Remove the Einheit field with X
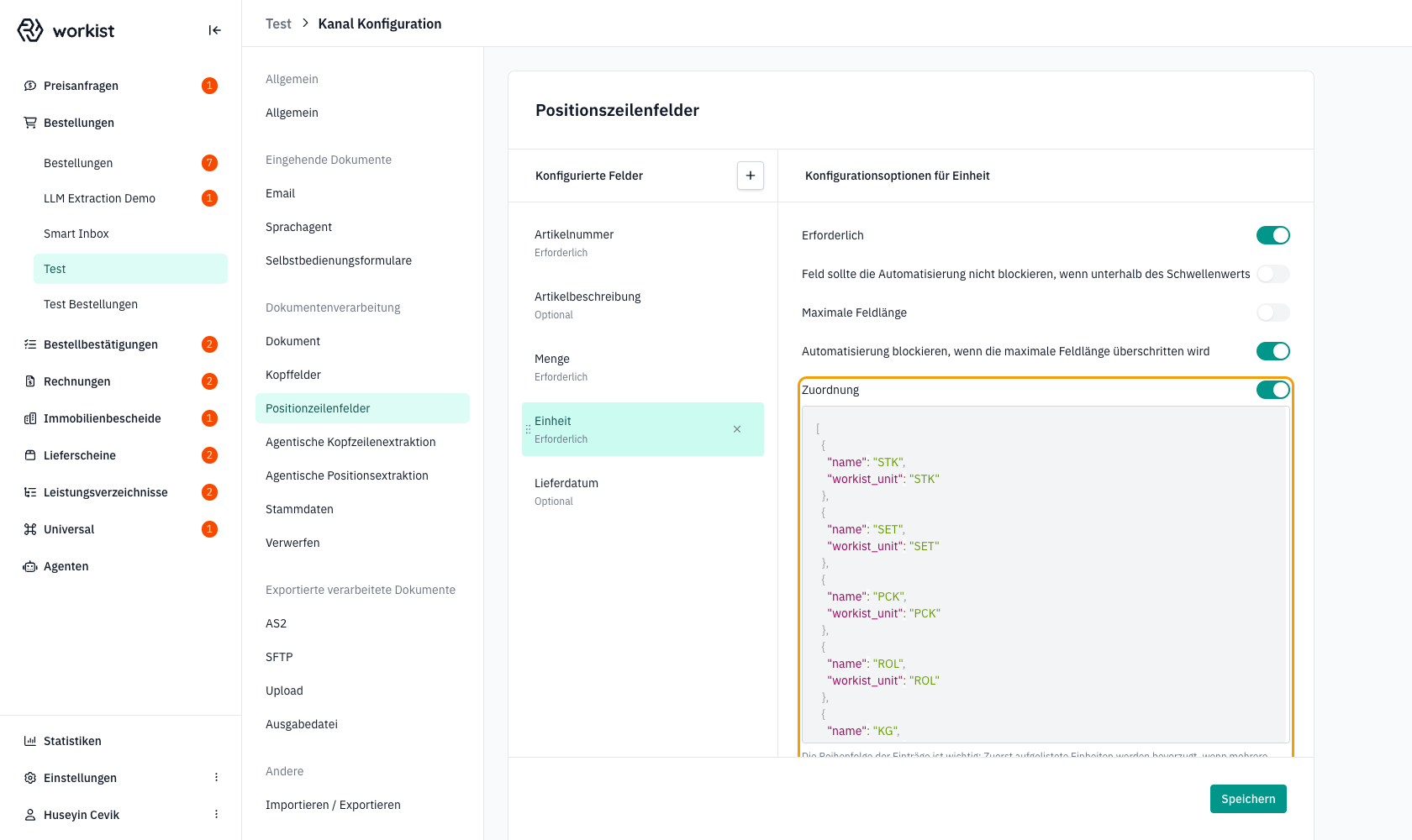This screenshot has height=840, width=1412. tap(737, 429)
